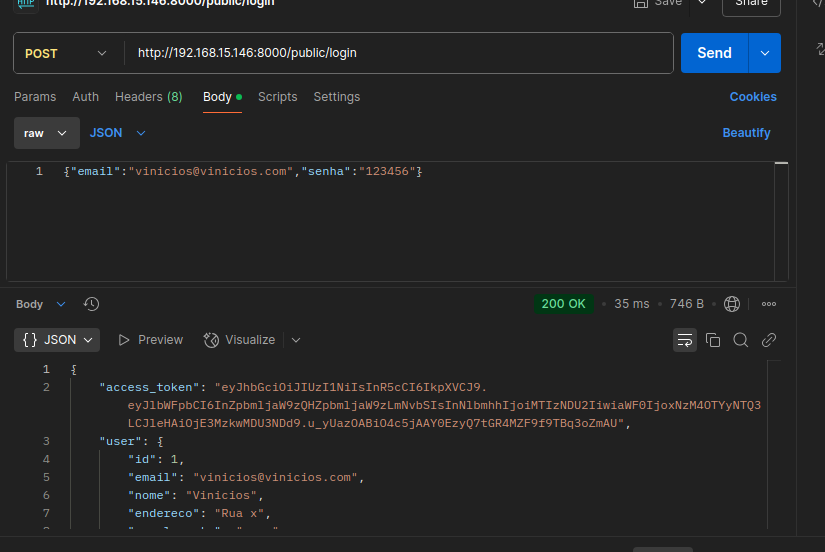The height and width of the screenshot is (552, 825).
Task: Switch to the Headers (8) tab
Action: (x=148, y=97)
